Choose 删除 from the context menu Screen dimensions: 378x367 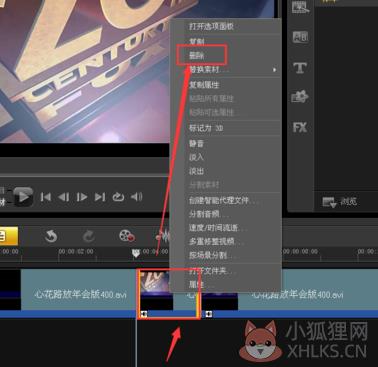pyautogui.click(x=197, y=56)
